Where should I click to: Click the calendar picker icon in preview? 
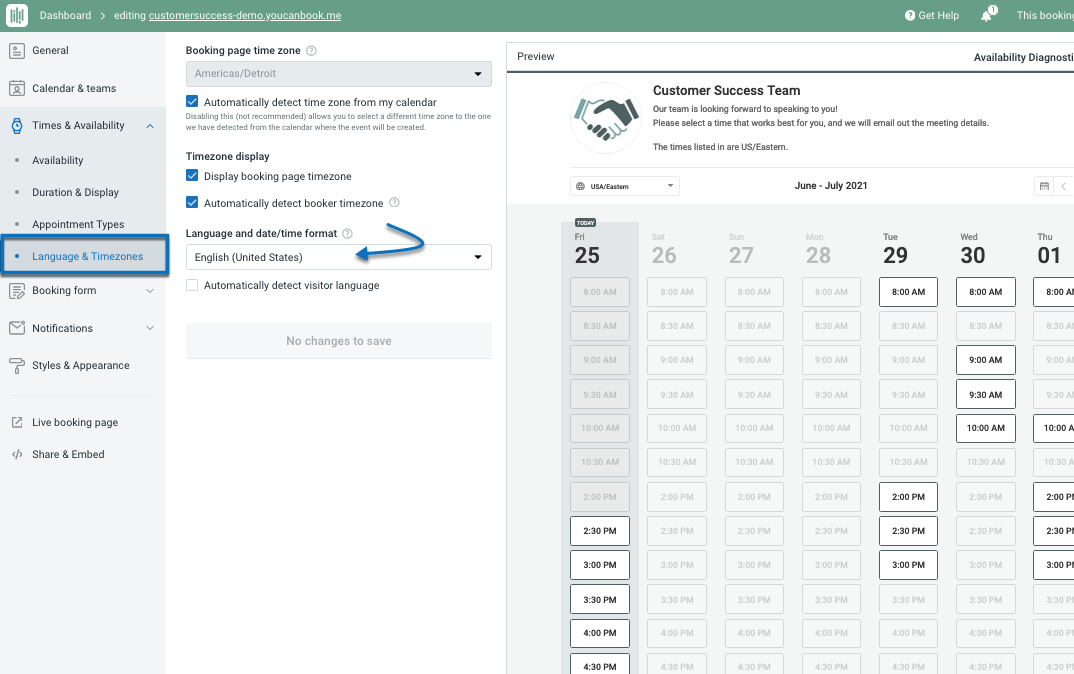(x=1044, y=186)
